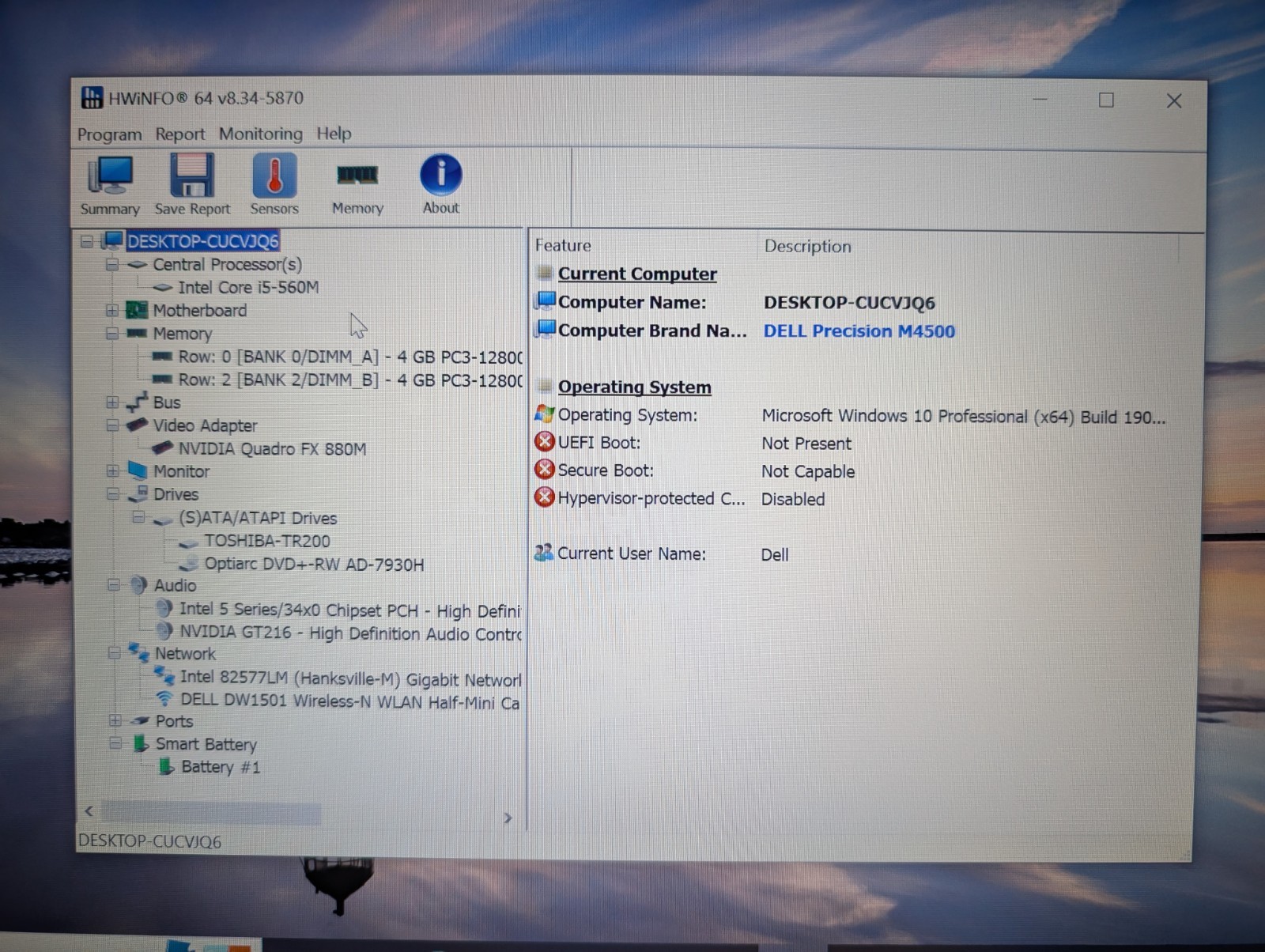The height and width of the screenshot is (952, 1265).
Task: Select NVIDIA Quadro FX 880M adapter
Action: [x=272, y=448]
